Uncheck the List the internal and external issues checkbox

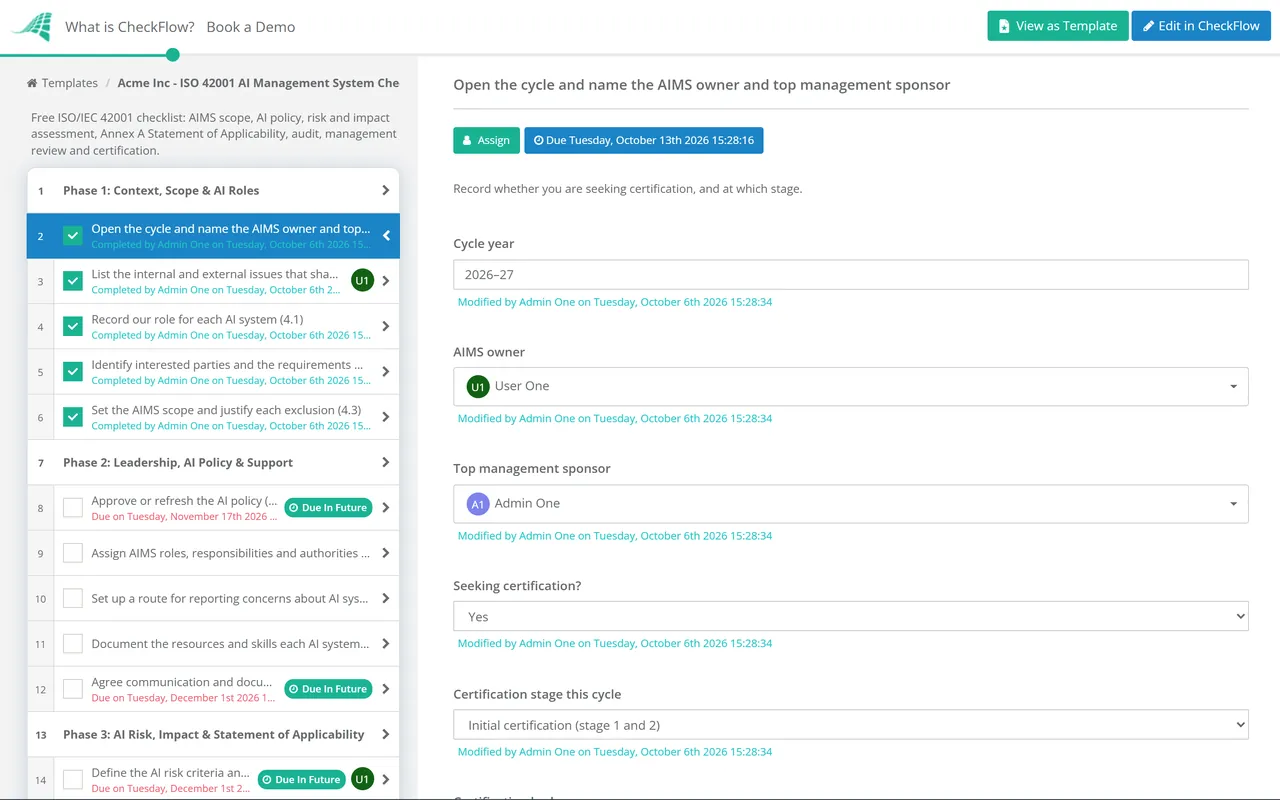[x=73, y=281]
